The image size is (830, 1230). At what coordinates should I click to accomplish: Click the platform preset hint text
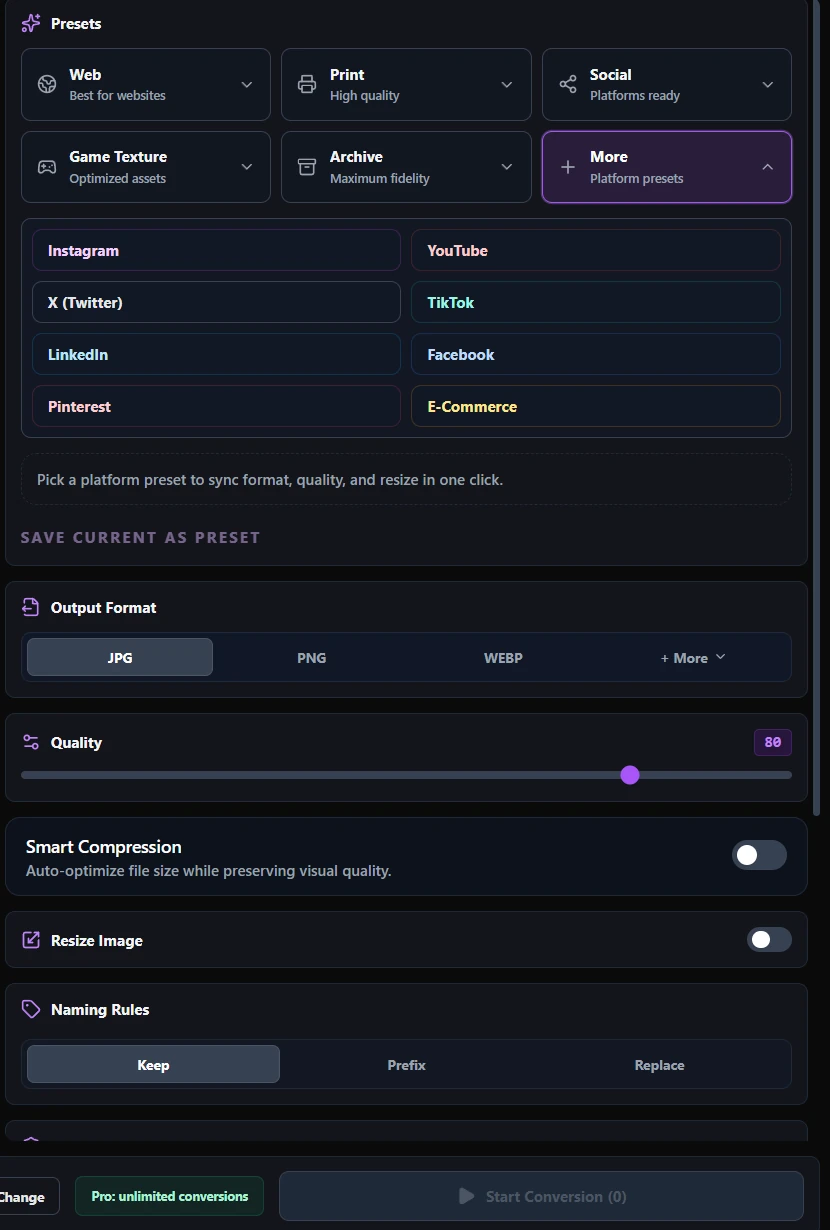point(270,480)
